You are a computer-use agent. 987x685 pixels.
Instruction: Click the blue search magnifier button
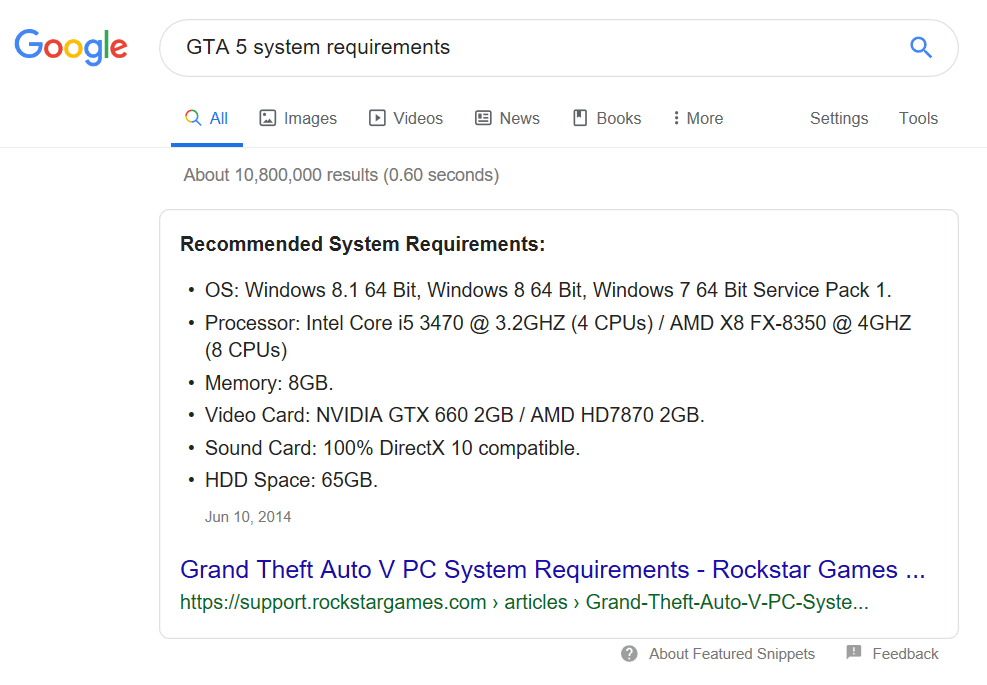pos(920,47)
